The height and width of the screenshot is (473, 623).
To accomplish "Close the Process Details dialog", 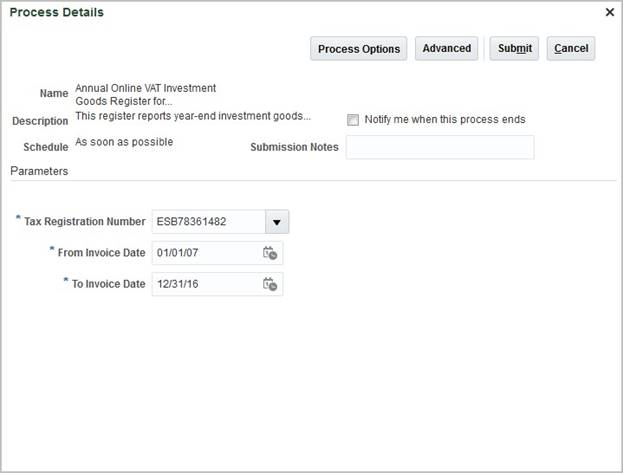I will point(609,12).
